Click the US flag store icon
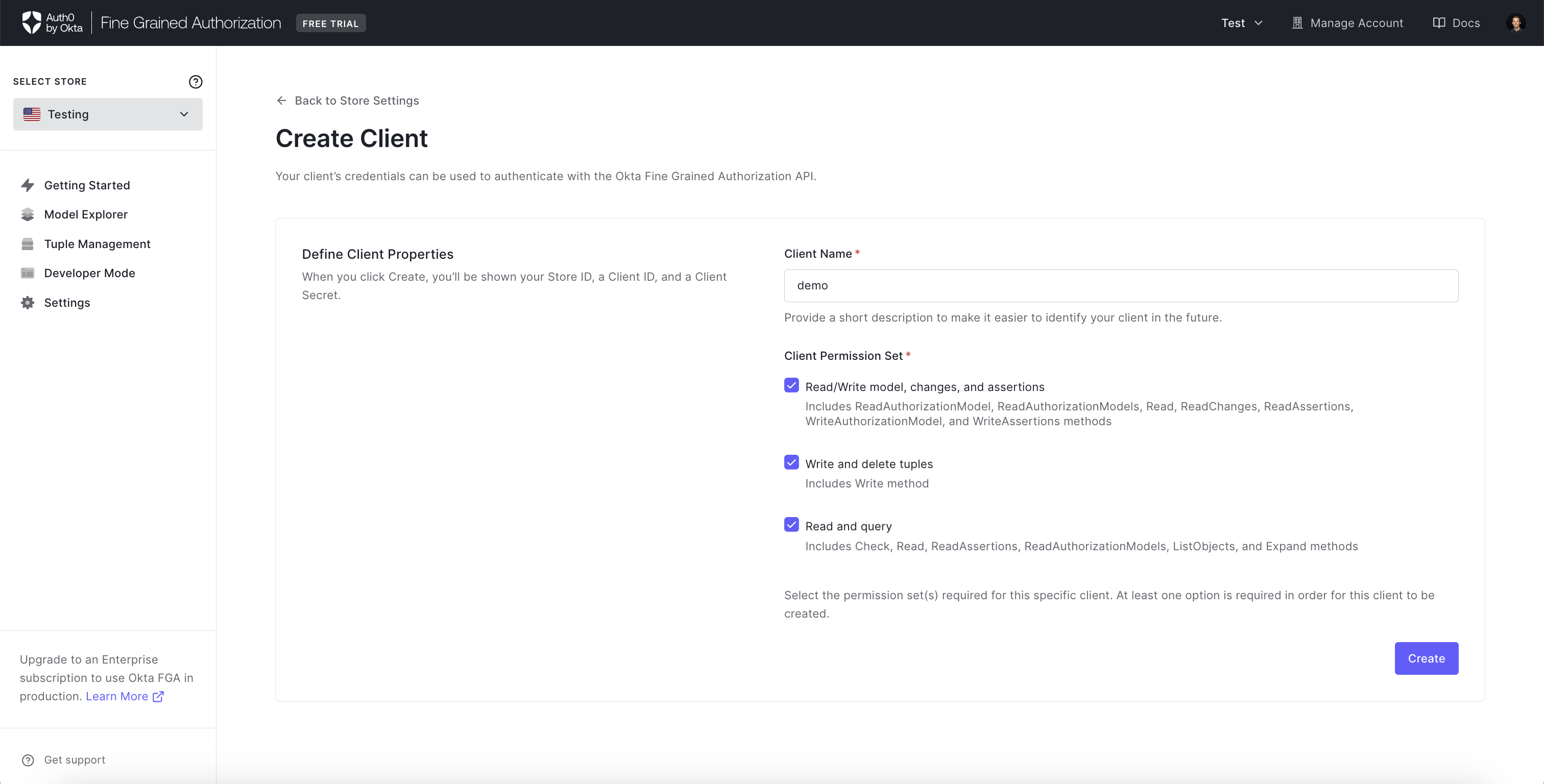 click(32, 114)
